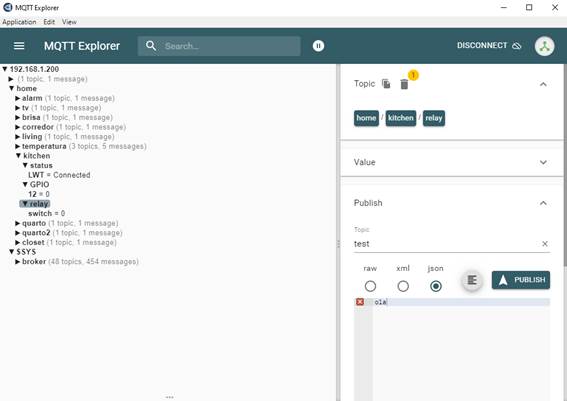Image resolution: width=567 pixels, height=401 pixels.
Task: Open the hamburger navigation menu
Action: point(19,46)
